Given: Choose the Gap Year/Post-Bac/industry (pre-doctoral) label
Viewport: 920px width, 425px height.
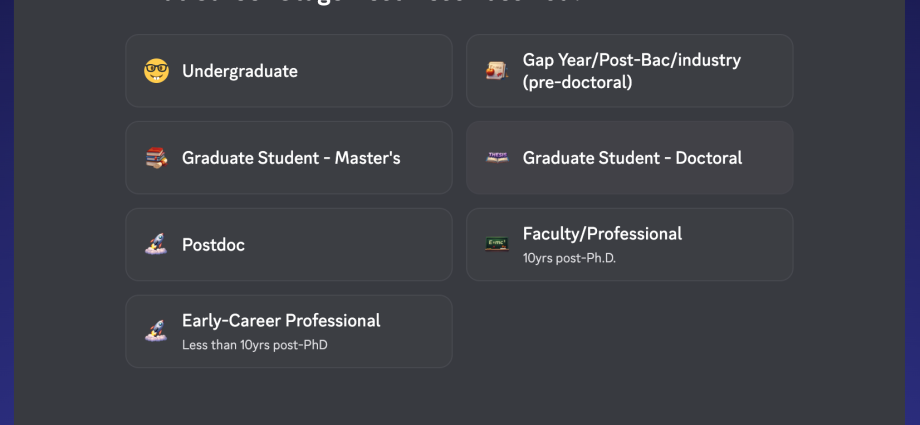Looking at the screenshot, I should pyautogui.click(x=631, y=71).
